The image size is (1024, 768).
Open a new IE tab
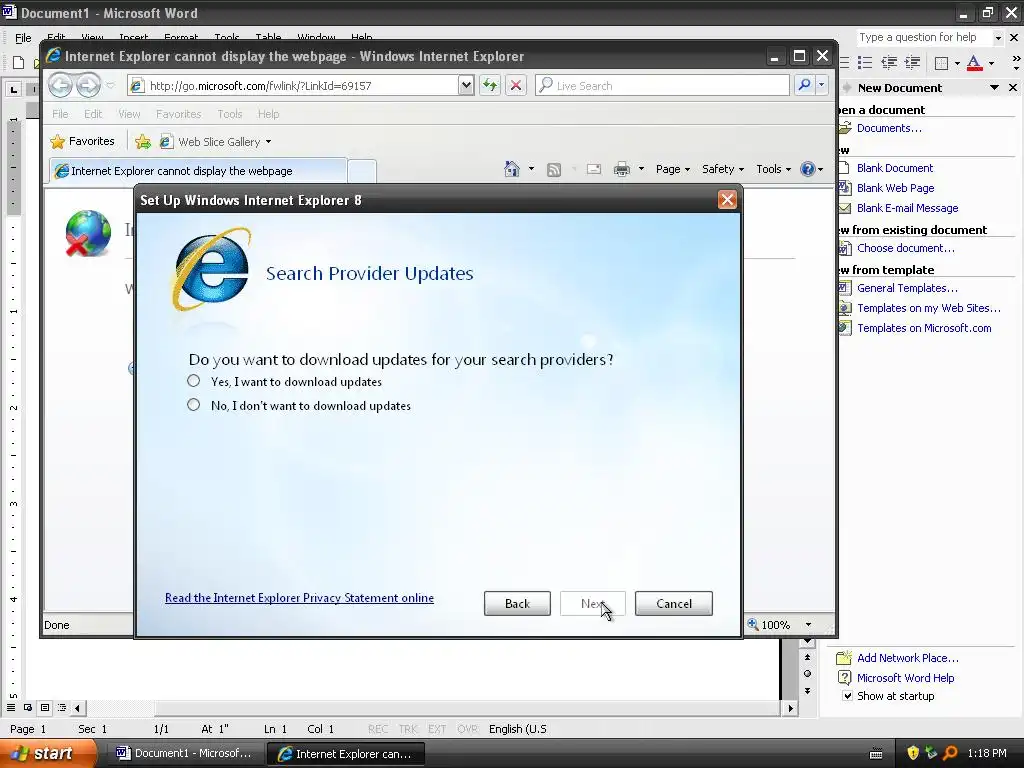361,171
